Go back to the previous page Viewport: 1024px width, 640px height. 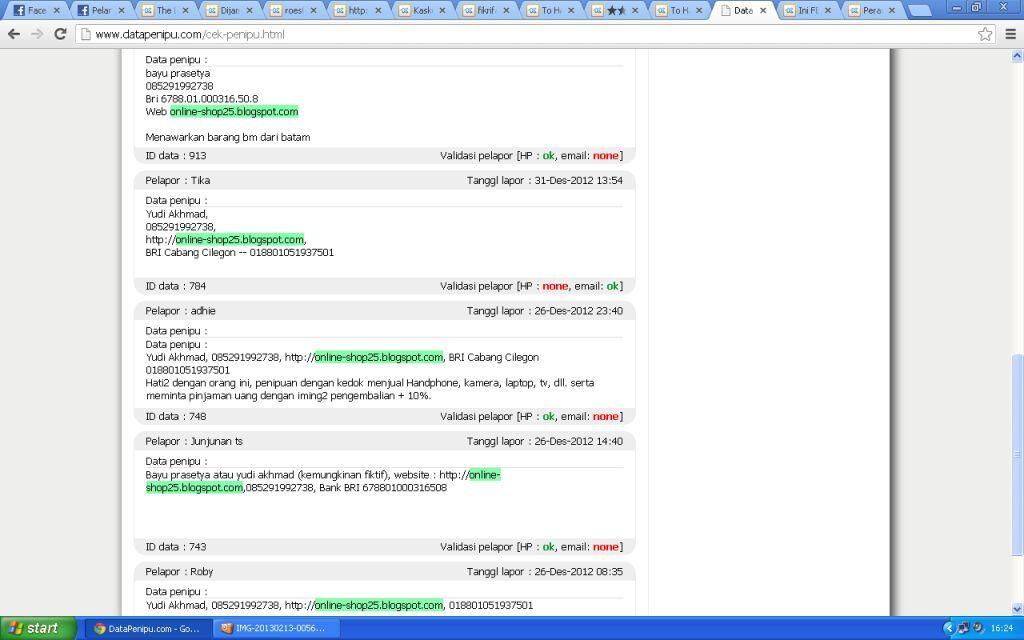click(14, 34)
